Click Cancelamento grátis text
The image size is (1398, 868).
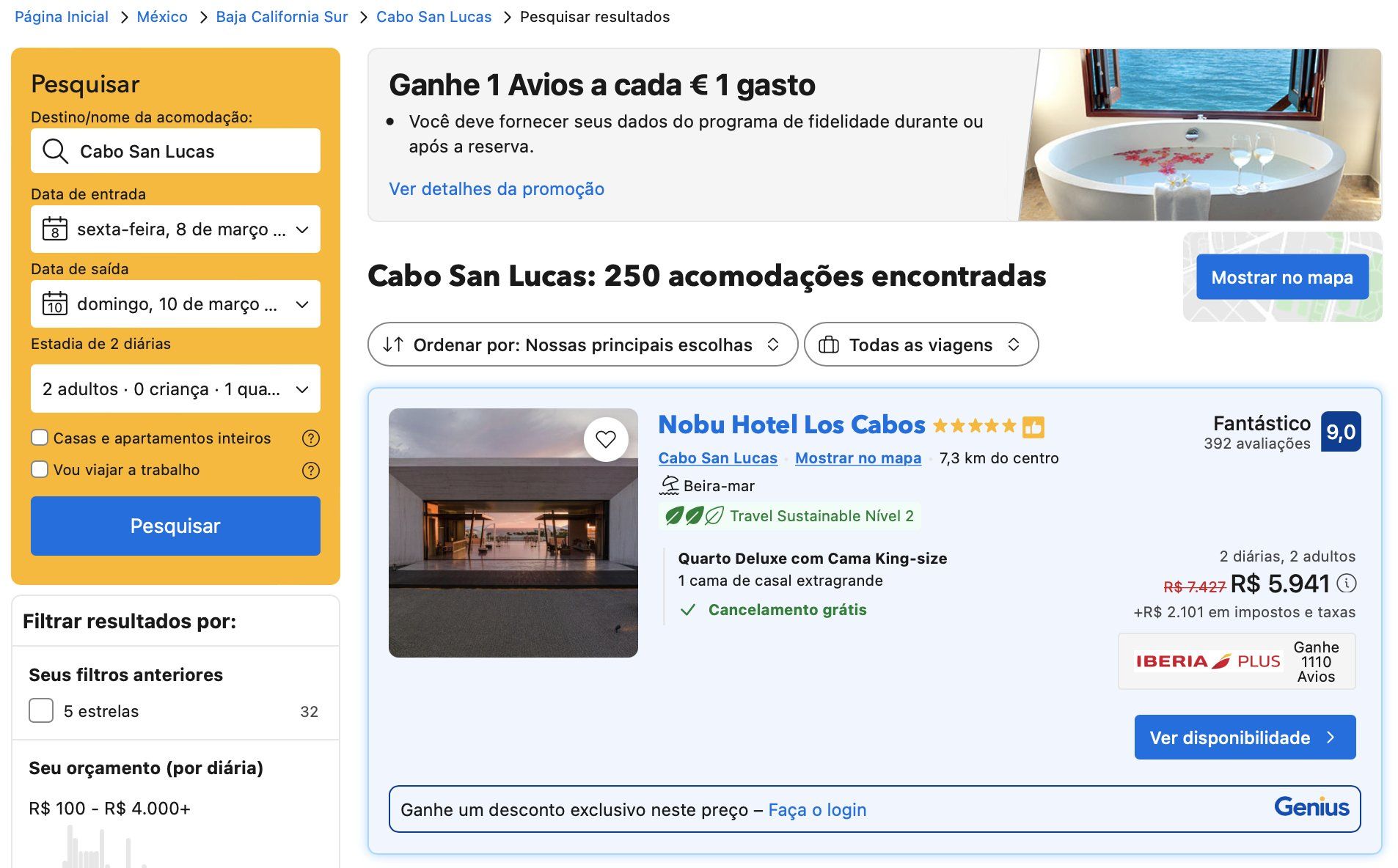[x=787, y=610]
